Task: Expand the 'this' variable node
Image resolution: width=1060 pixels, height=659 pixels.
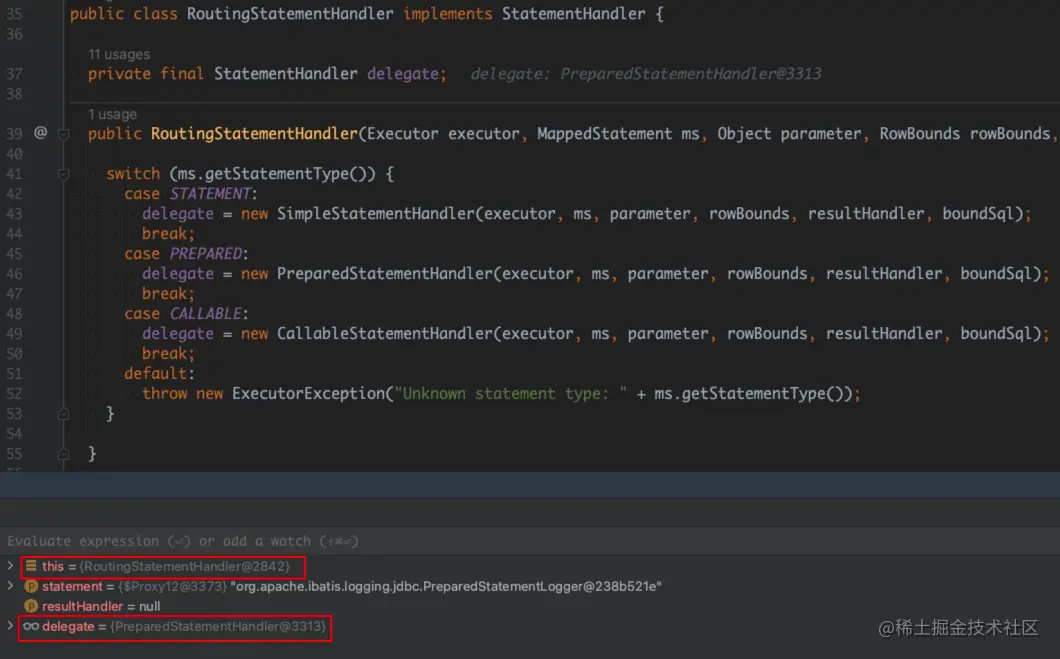Action: coord(10,566)
